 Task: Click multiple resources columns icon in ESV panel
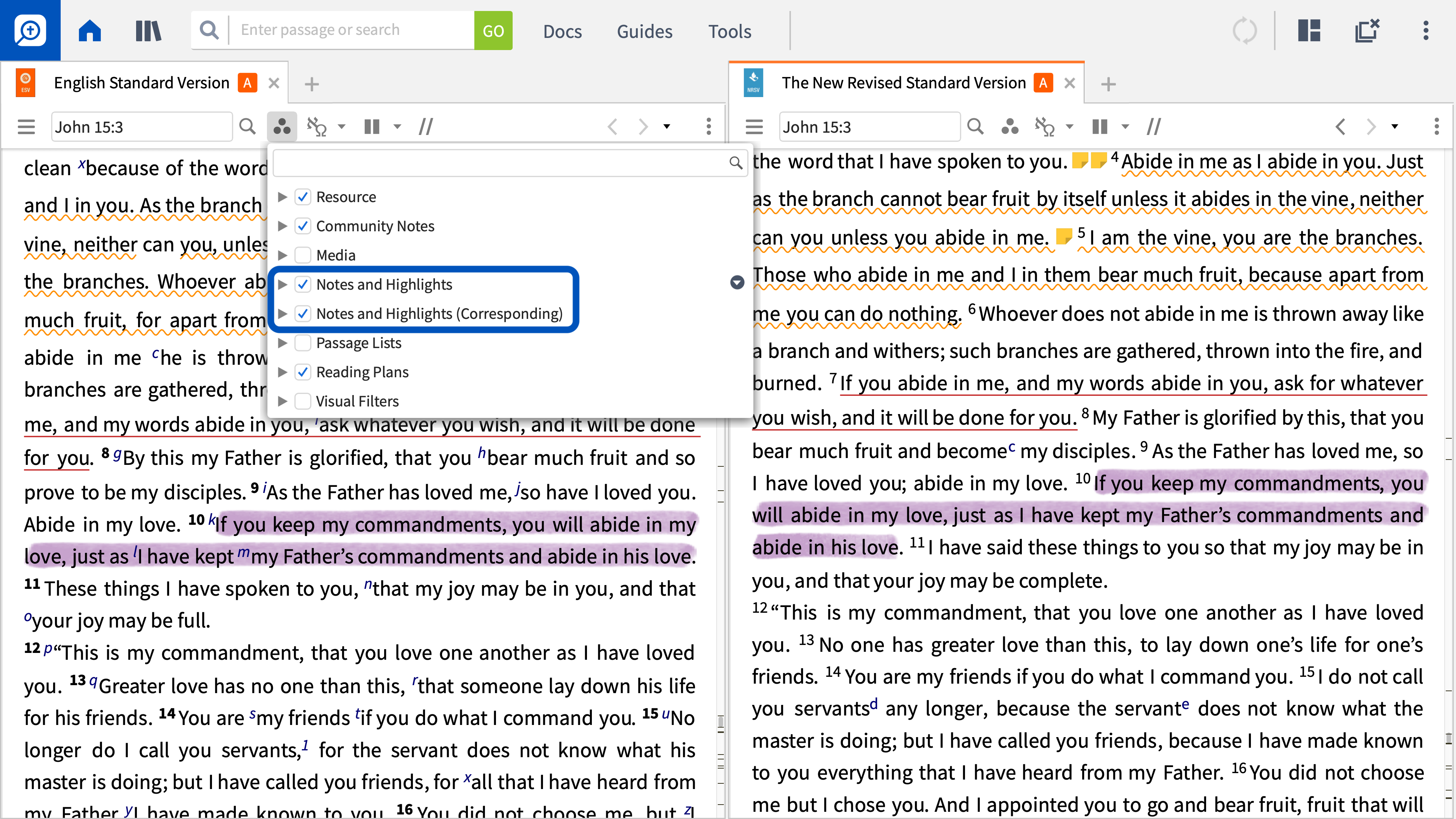click(x=372, y=127)
